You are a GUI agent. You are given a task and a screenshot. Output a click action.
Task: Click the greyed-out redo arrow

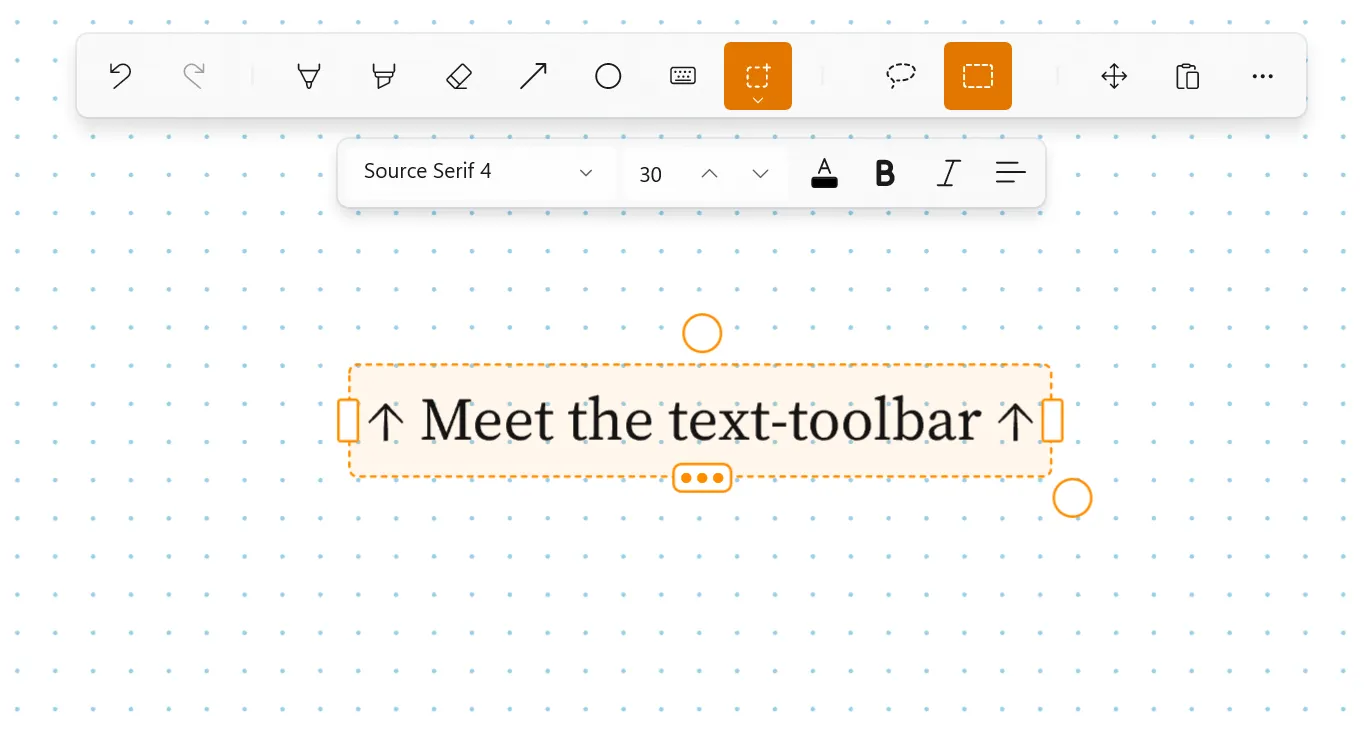[x=194, y=76]
